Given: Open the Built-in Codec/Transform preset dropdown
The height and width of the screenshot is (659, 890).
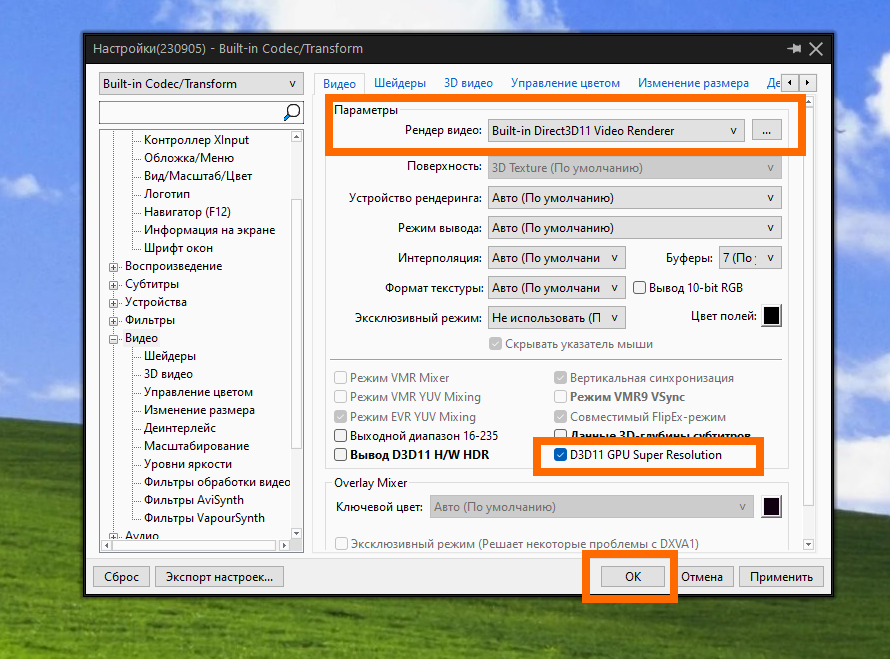Looking at the screenshot, I should coord(201,83).
